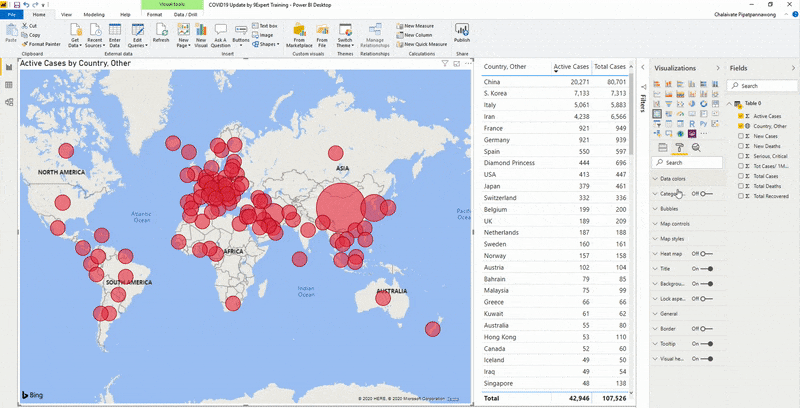The height and width of the screenshot is (408, 800).
Task: Open the Format paint roller pane
Action: pos(679,147)
